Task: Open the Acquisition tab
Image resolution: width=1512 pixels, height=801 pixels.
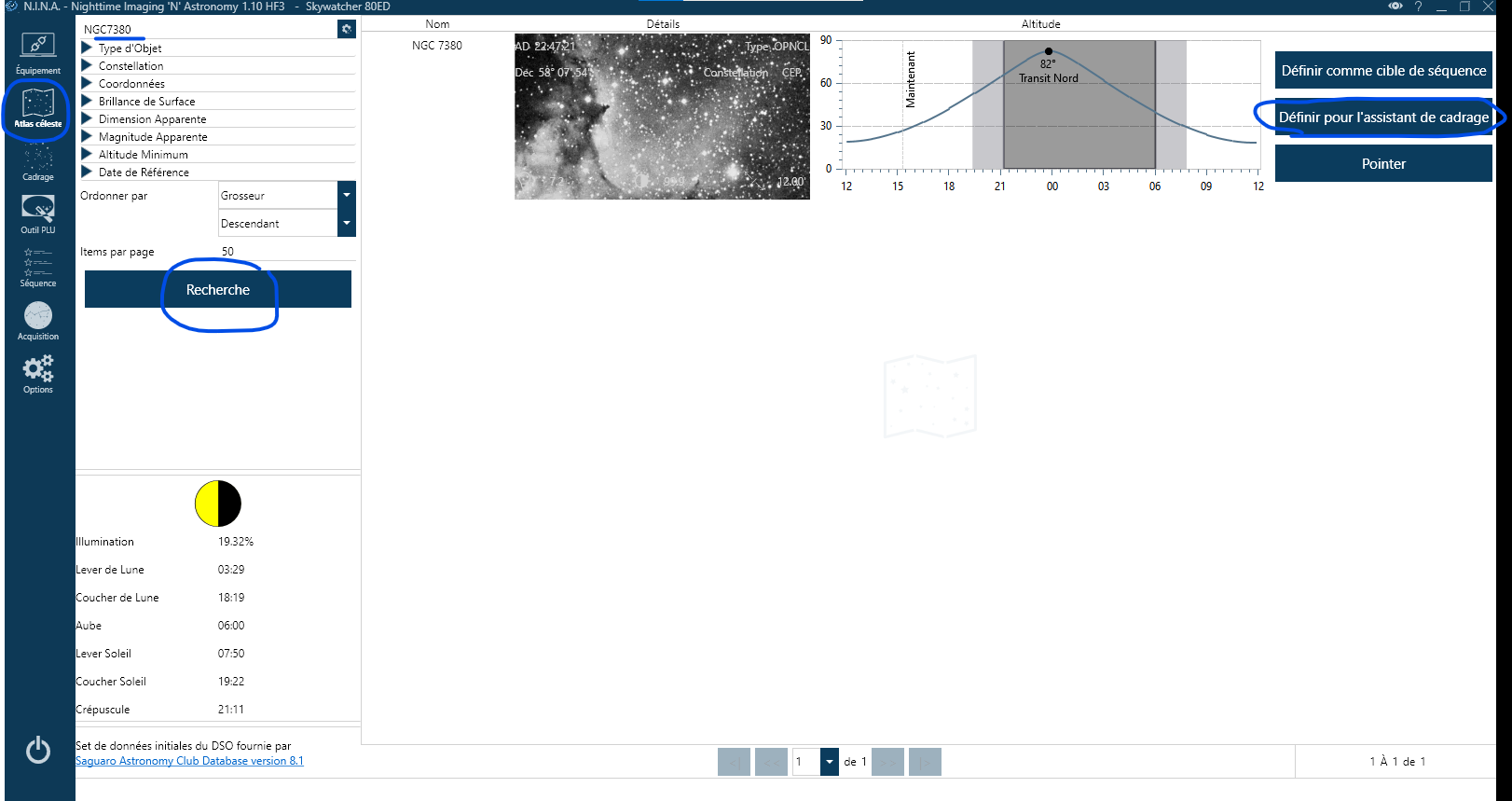Action: click(x=38, y=322)
